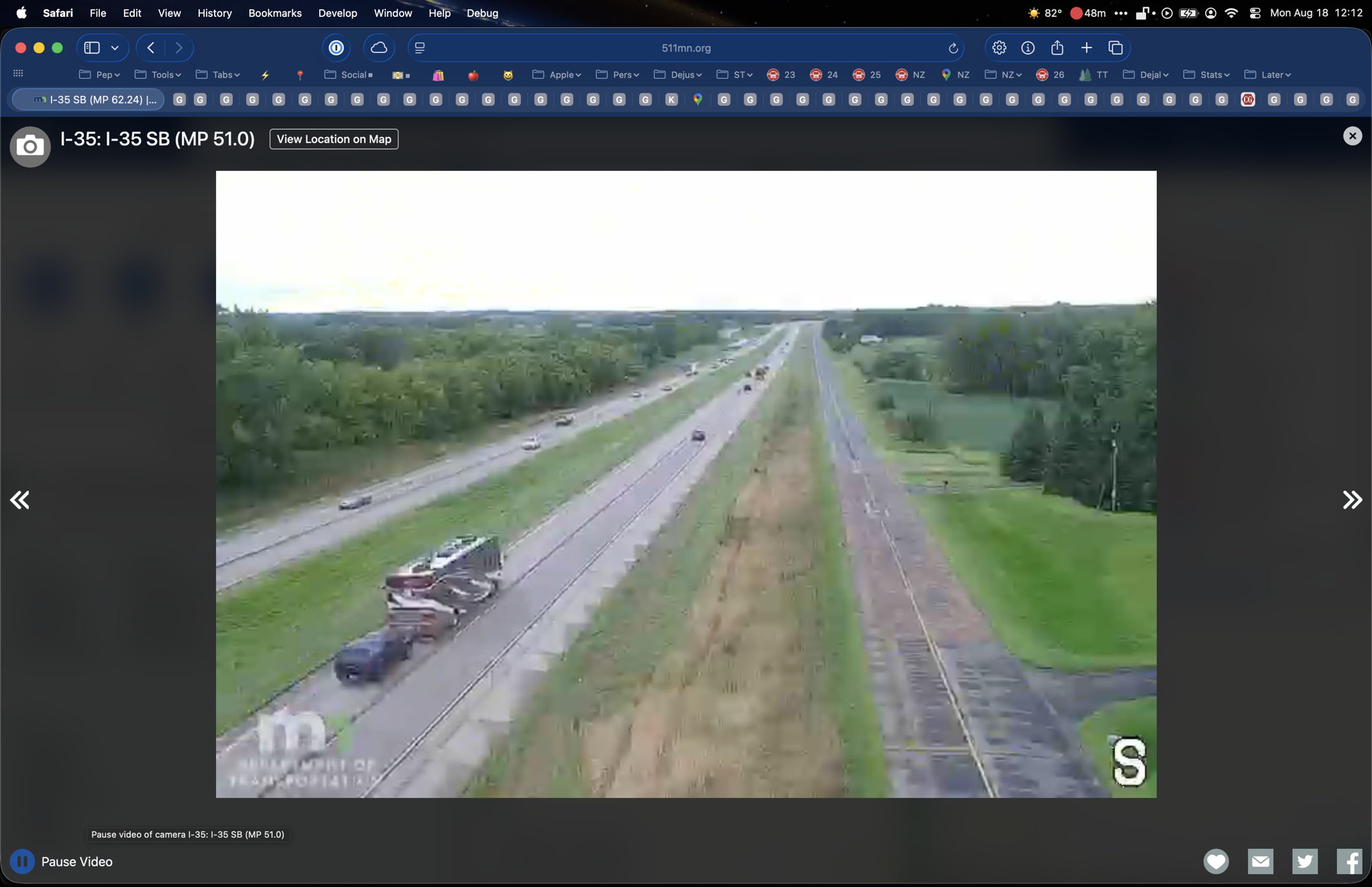This screenshot has height=887, width=1372.
Task: Open bookmark labeled 23
Action: (x=781, y=74)
